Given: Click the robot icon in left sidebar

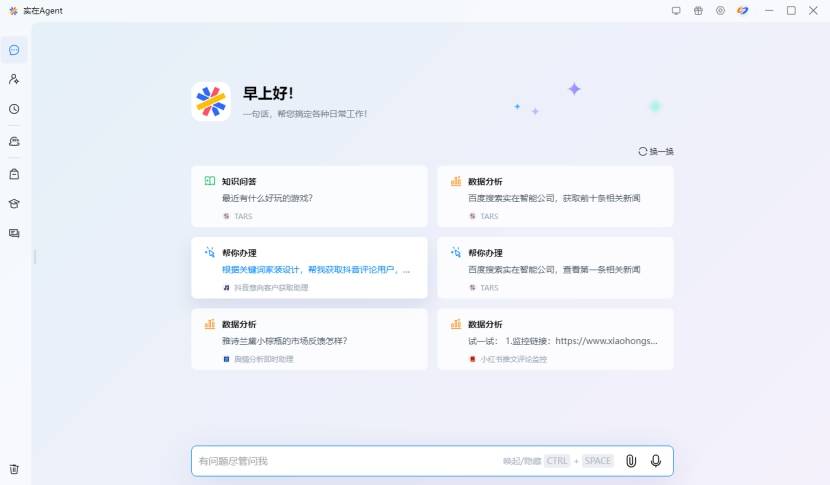Looking at the screenshot, I should coord(14,141).
